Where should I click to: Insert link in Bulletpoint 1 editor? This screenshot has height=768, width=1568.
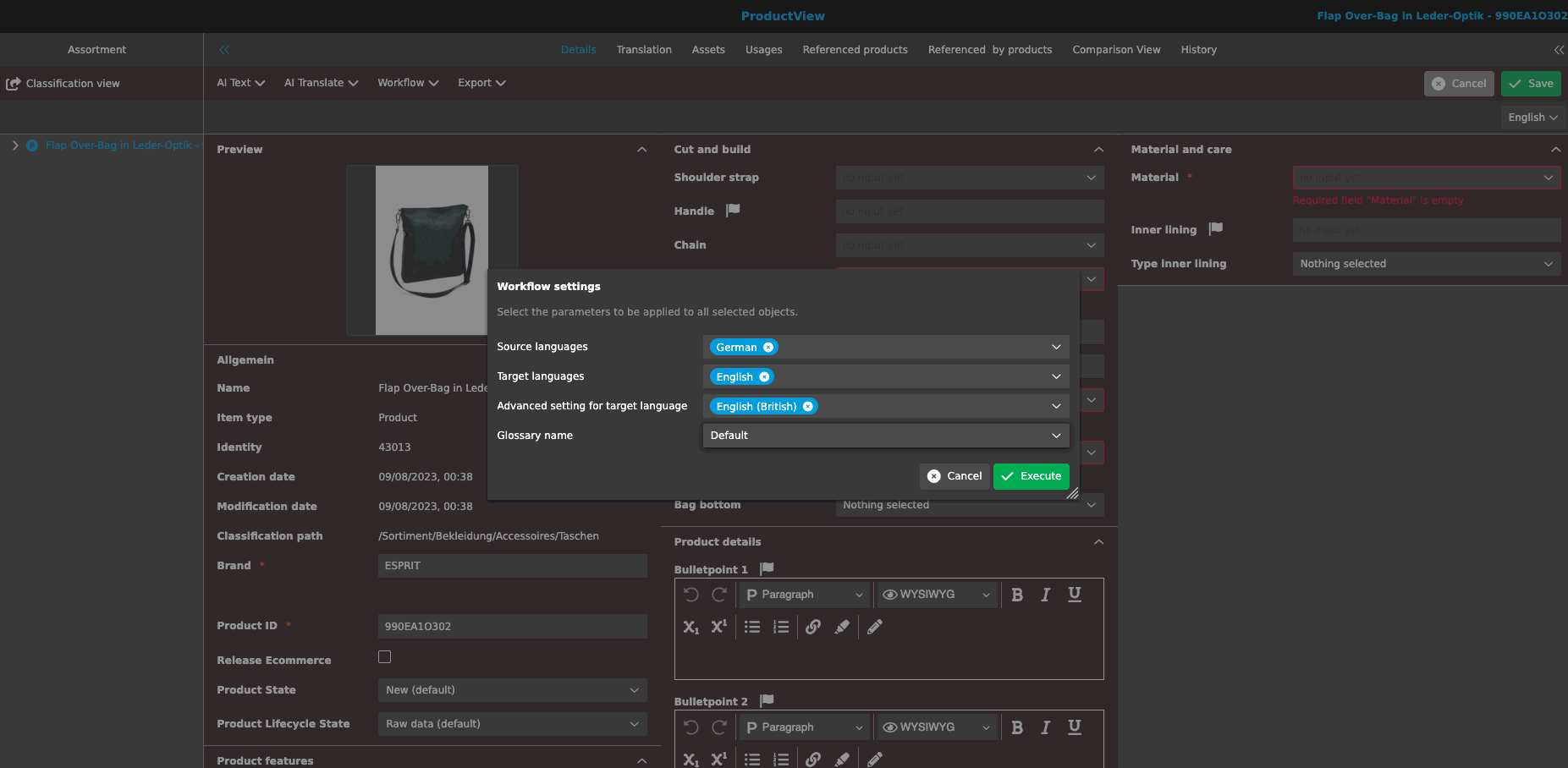[x=812, y=627]
